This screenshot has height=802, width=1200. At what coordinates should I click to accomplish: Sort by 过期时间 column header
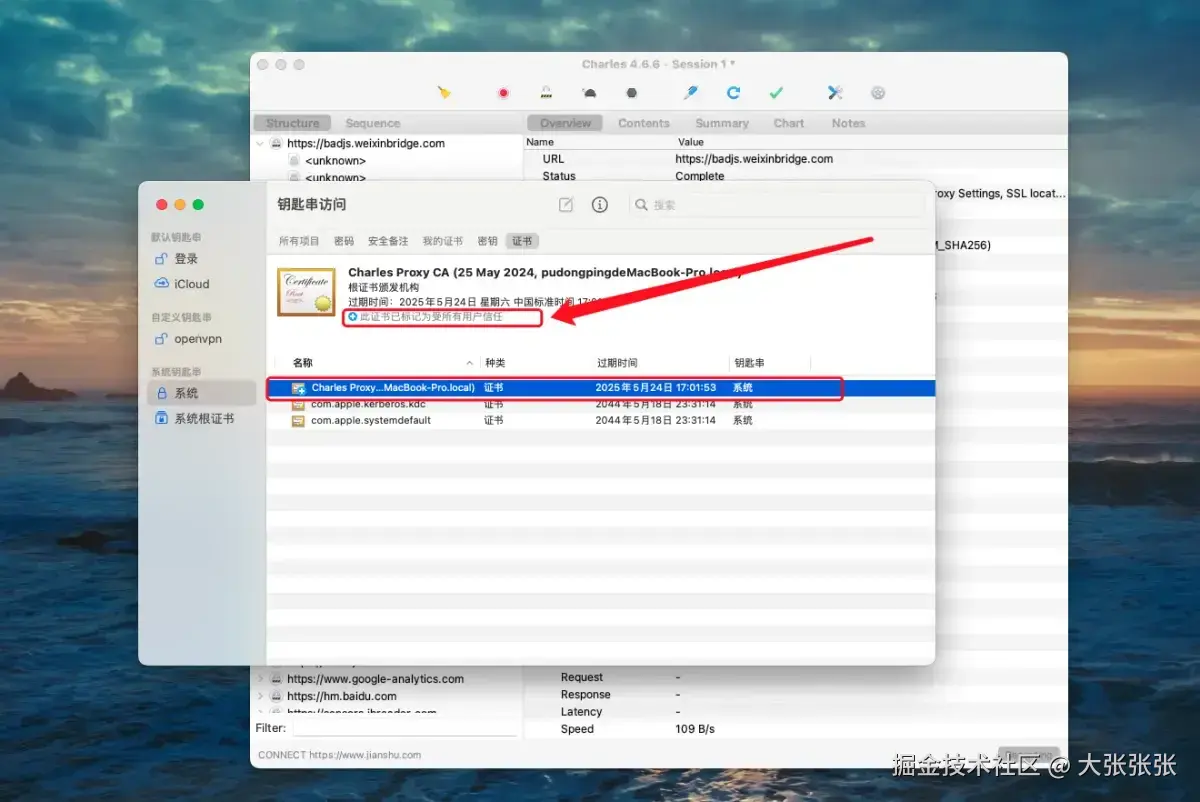[617, 363]
